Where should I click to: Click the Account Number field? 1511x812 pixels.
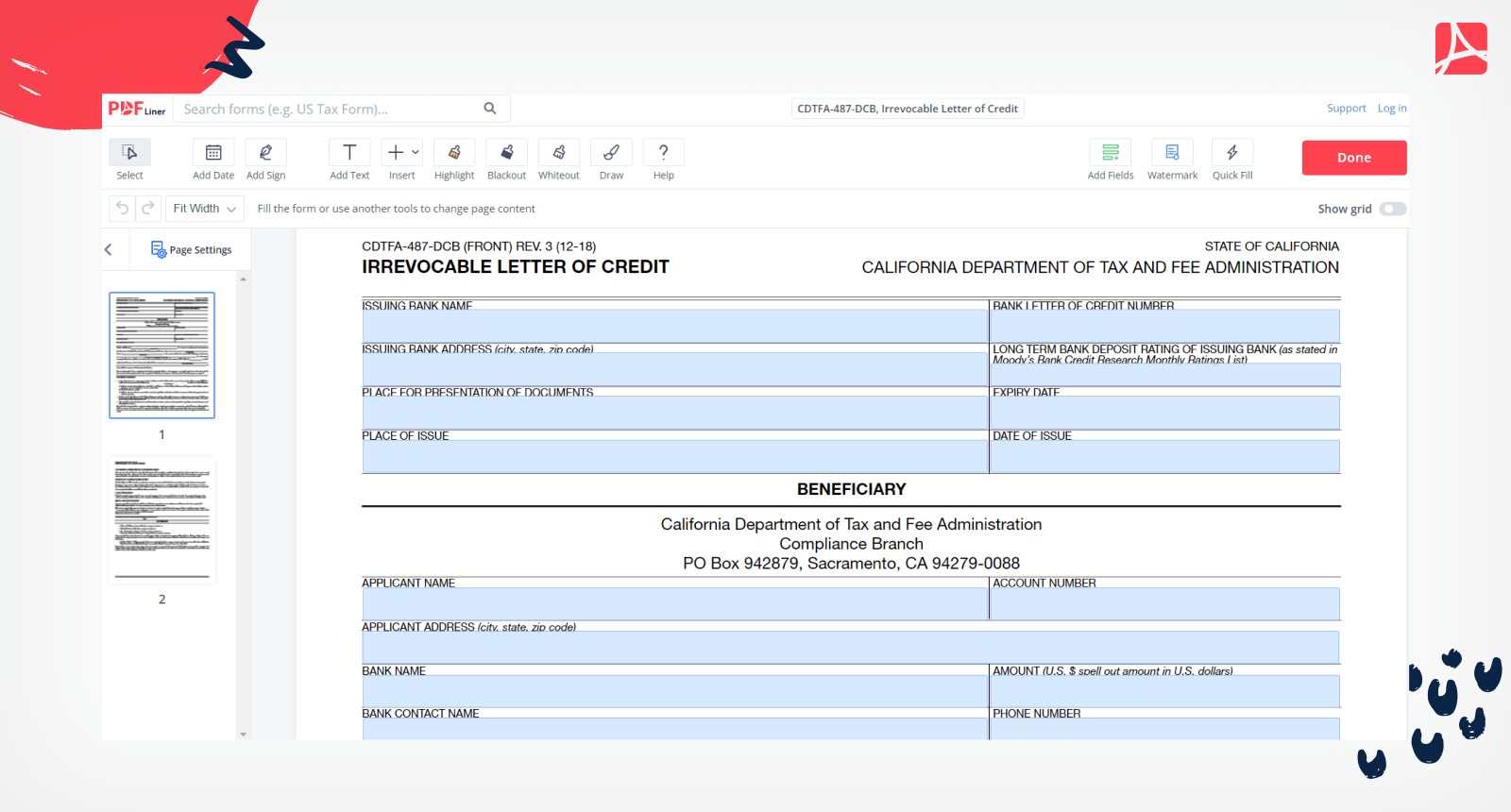tap(1164, 604)
